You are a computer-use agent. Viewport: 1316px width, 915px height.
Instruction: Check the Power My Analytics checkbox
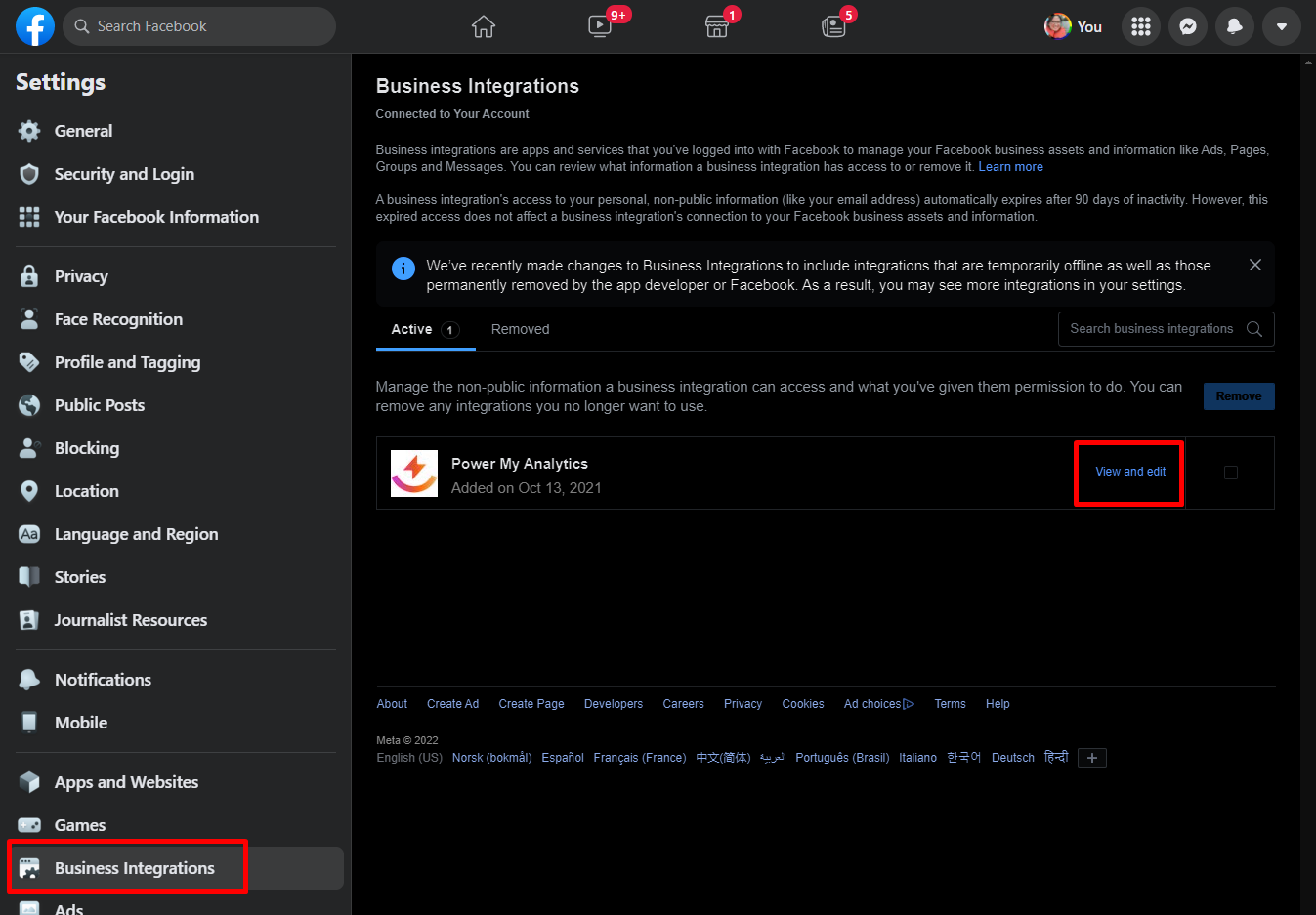pyautogui.click(x=1230, y=473)
